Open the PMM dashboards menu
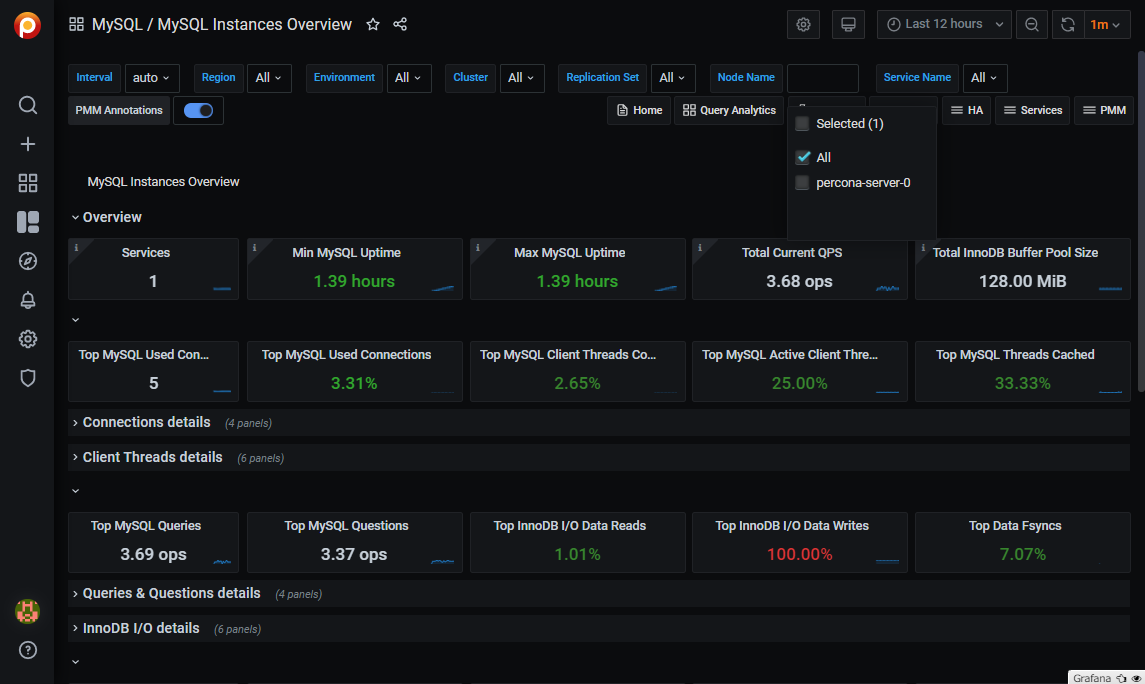Image resolution: width=1145 pixels, height=684 pixels. click(x=1104, y=110)
